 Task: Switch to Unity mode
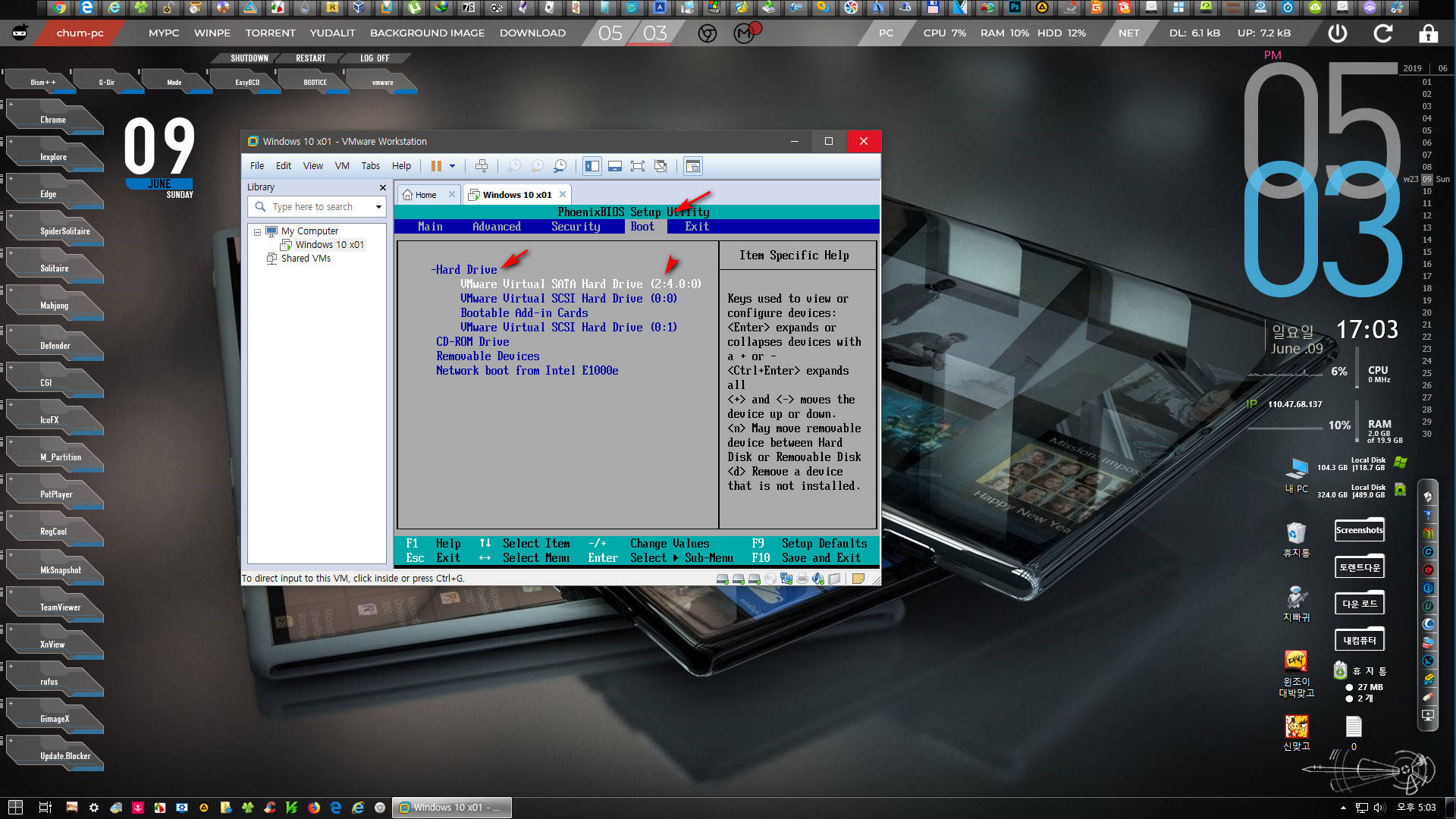pyautogui.click(x=661, y=166)
